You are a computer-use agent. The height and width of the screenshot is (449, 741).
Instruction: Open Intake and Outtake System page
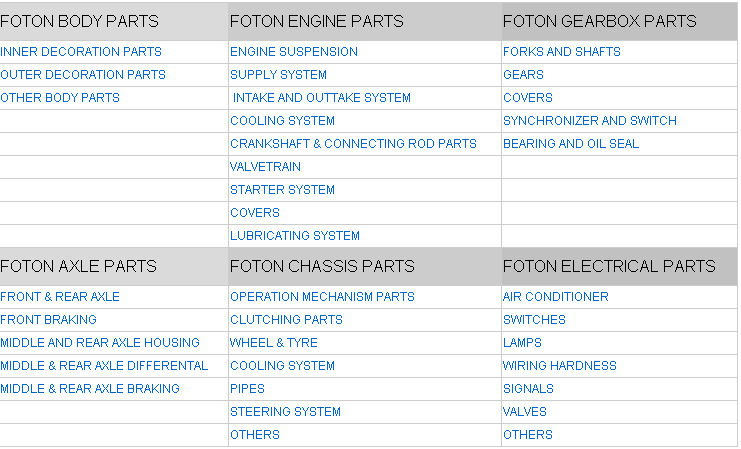322,98
